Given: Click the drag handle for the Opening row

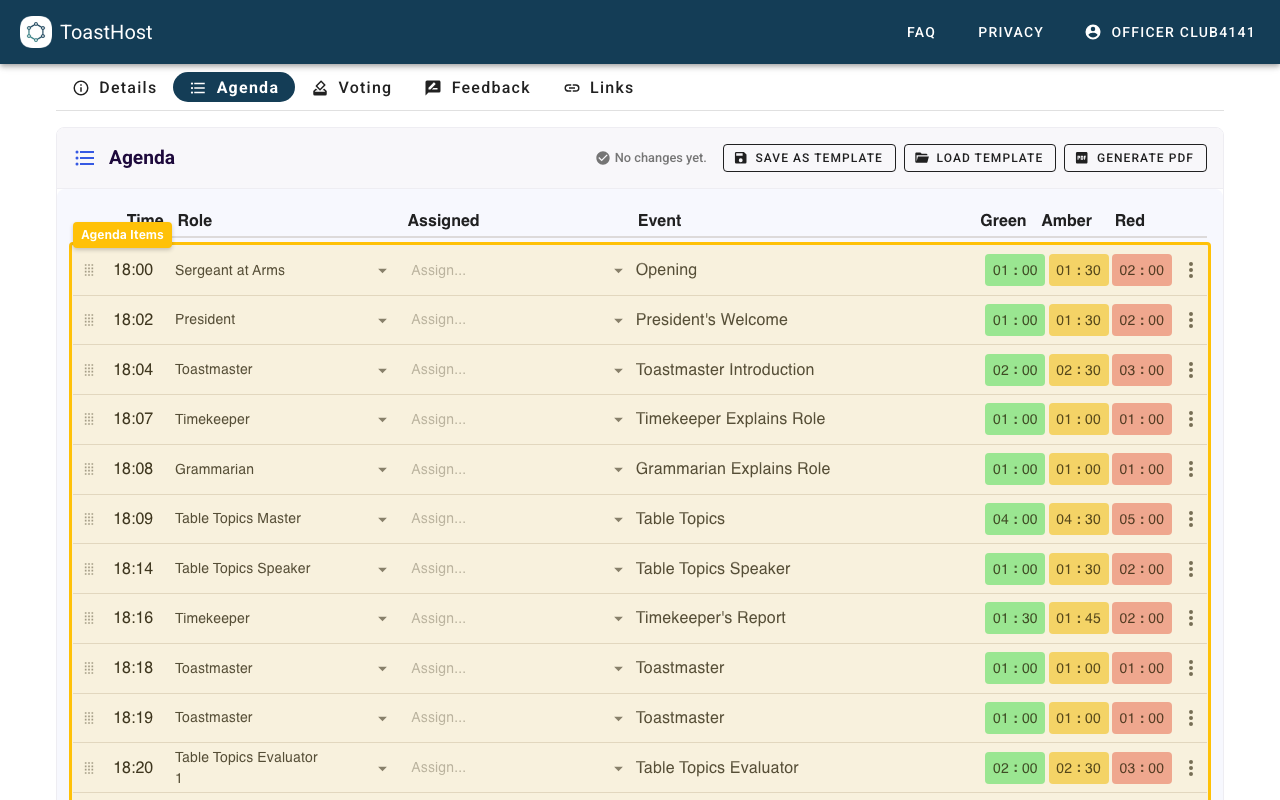Looking at the screenshot, I should tap(88, 269).
